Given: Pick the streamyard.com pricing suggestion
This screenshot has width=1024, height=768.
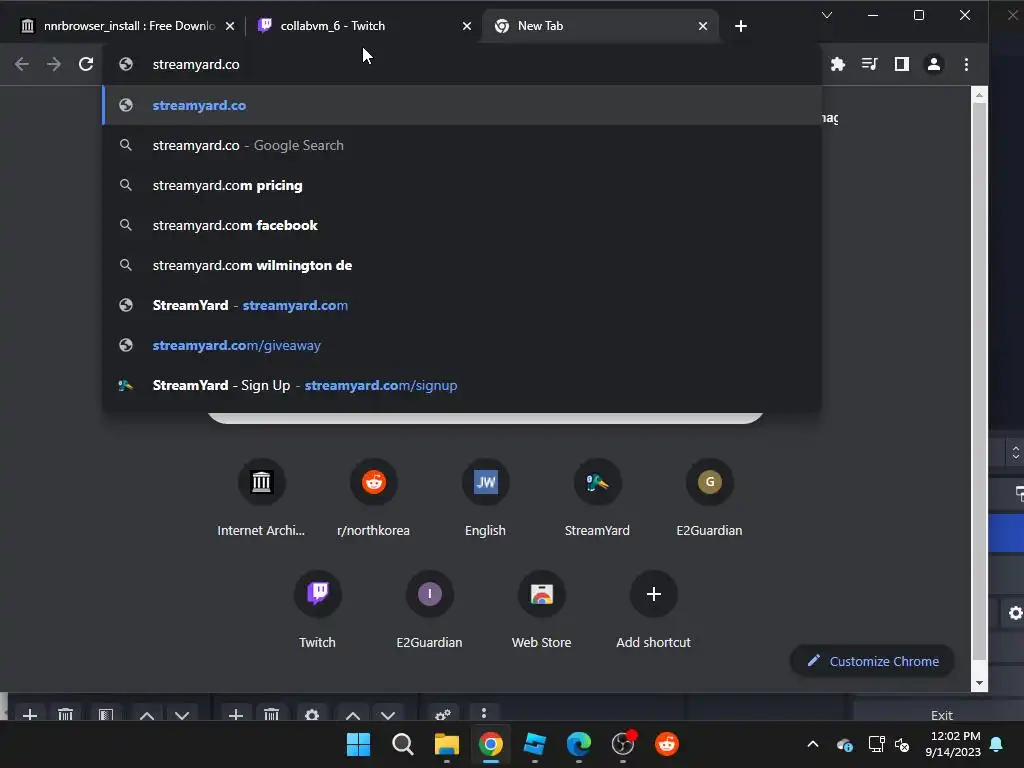Looking at the screenshot, I should (x=462, y=185).
